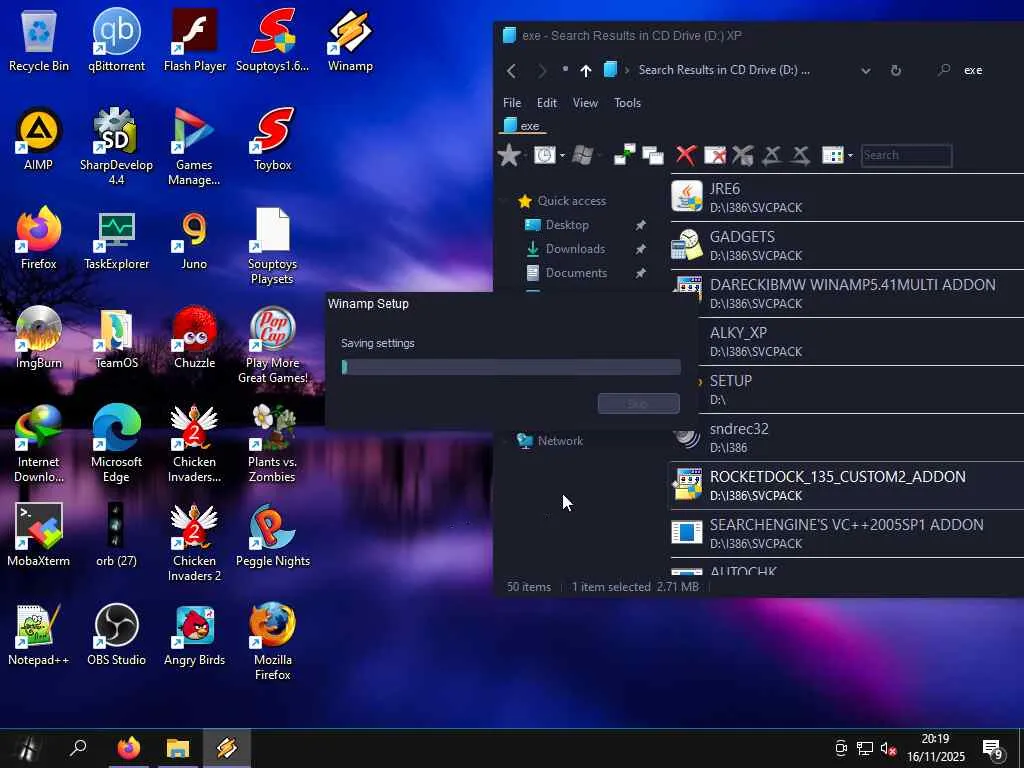
Task: Open the MobaXterm desktop shortcut
Action: 39,535
